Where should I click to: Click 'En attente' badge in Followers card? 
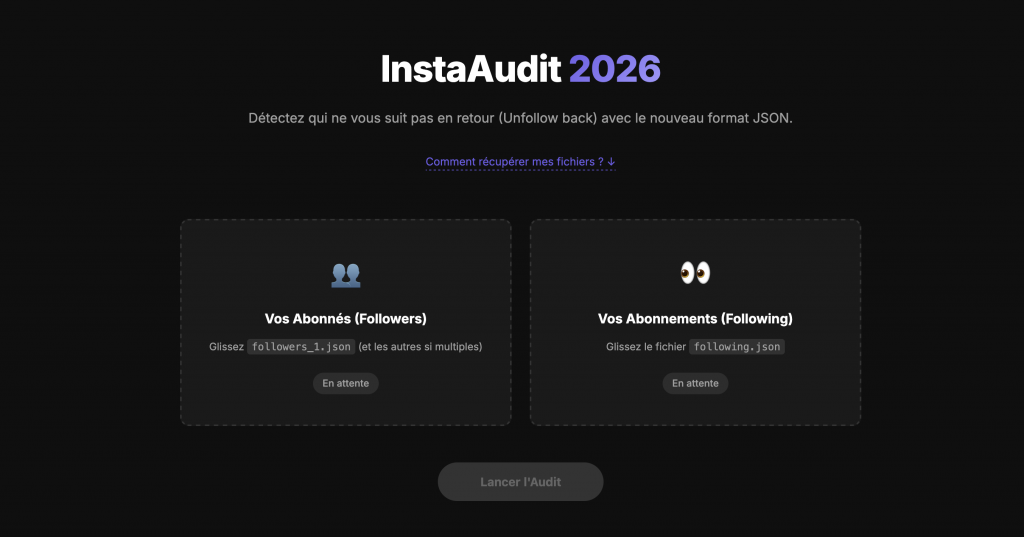346,383
